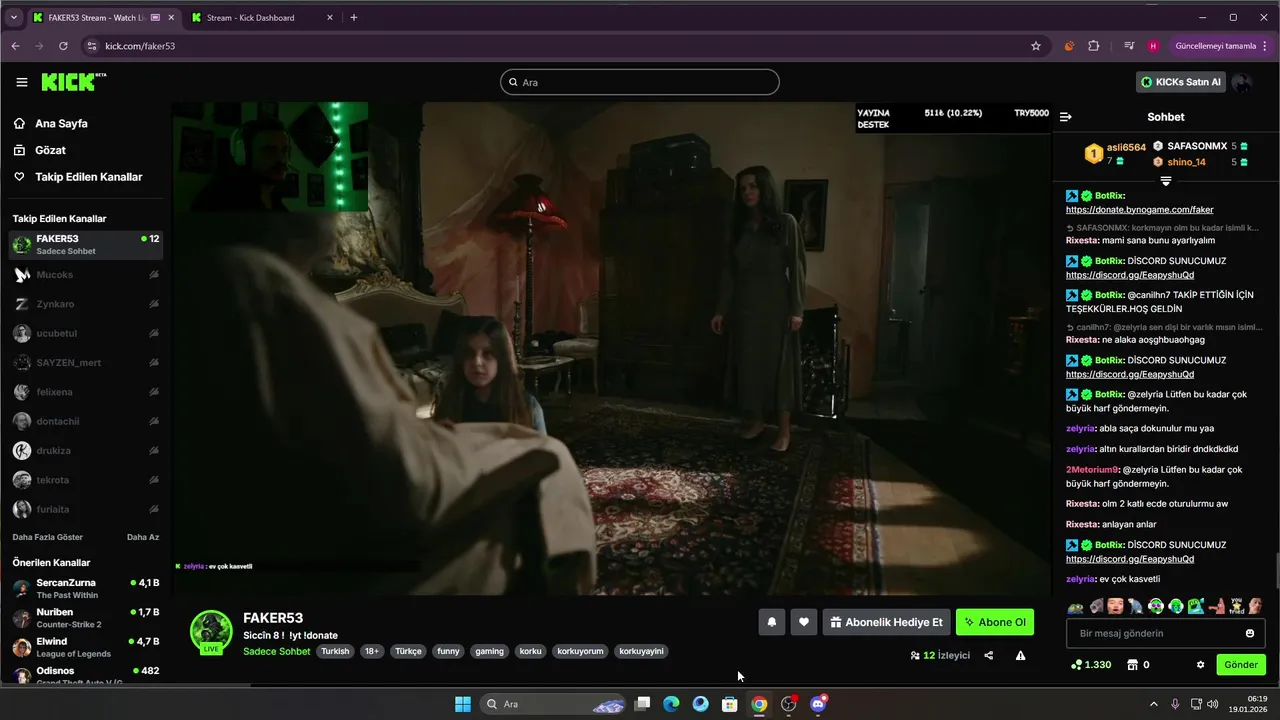
Task: Open Mucoks offline channel
Action: click(x=85, y=274)
